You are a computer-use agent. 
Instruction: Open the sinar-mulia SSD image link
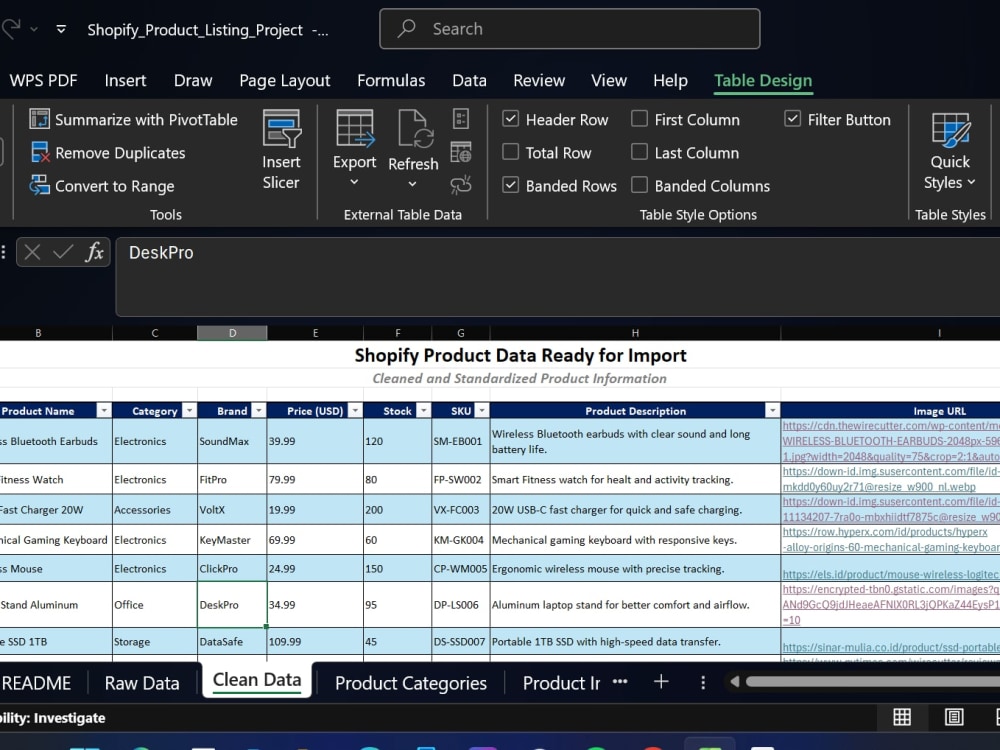pos(890,647)
